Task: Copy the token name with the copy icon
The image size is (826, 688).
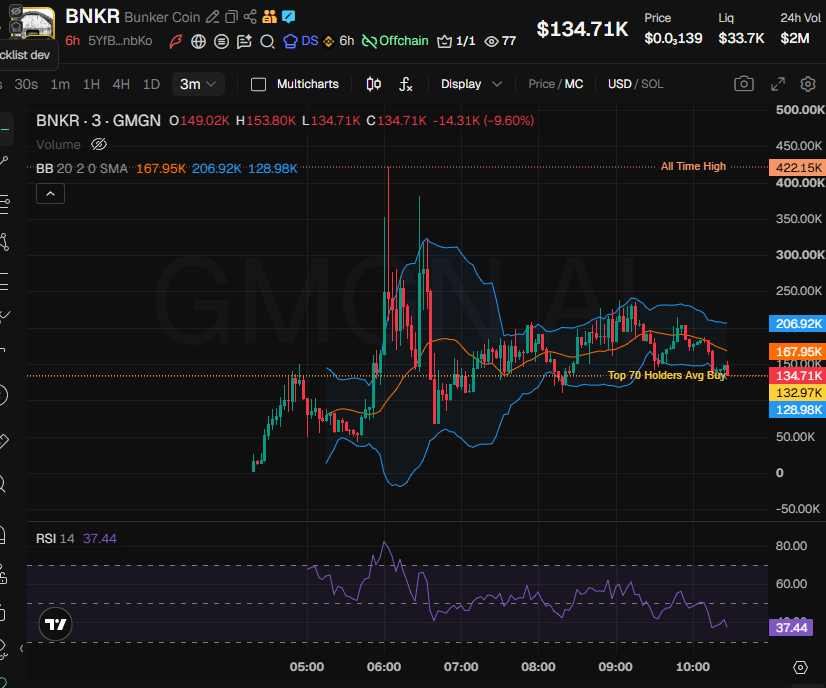Action: click(231, 17)
